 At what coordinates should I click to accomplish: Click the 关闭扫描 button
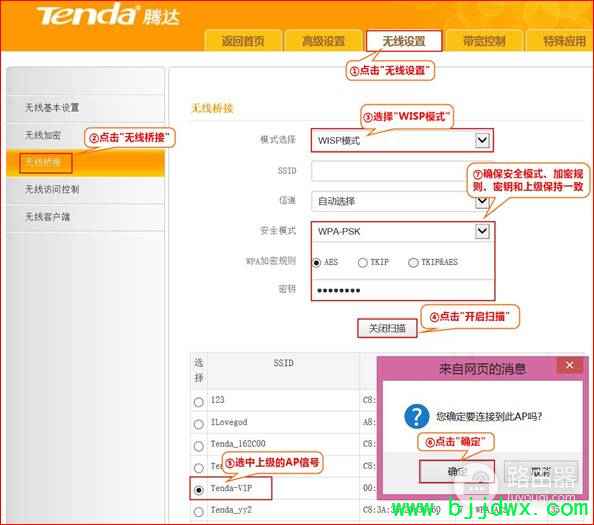pos(387,328)
